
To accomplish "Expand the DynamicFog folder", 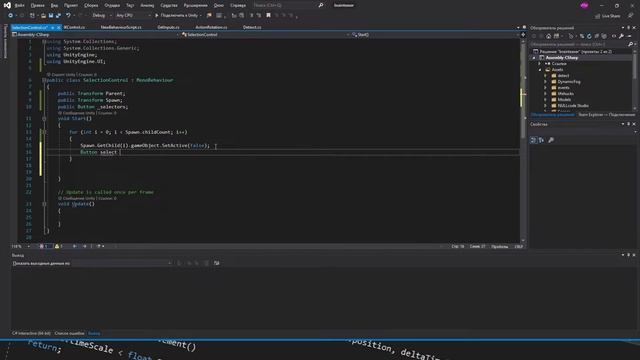I will (x=546, y=82).
